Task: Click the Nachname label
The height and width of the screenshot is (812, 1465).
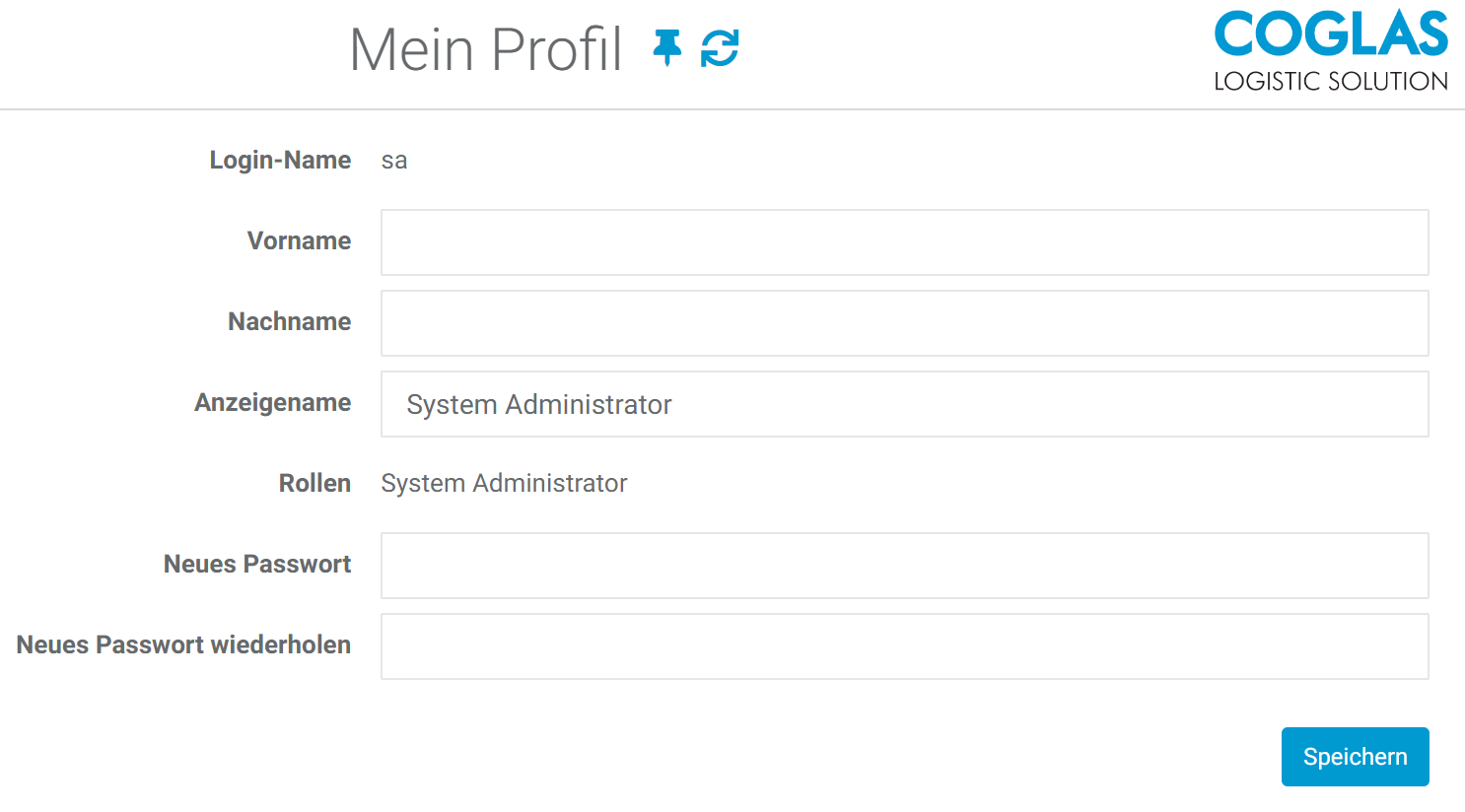Action: (289, 321)
